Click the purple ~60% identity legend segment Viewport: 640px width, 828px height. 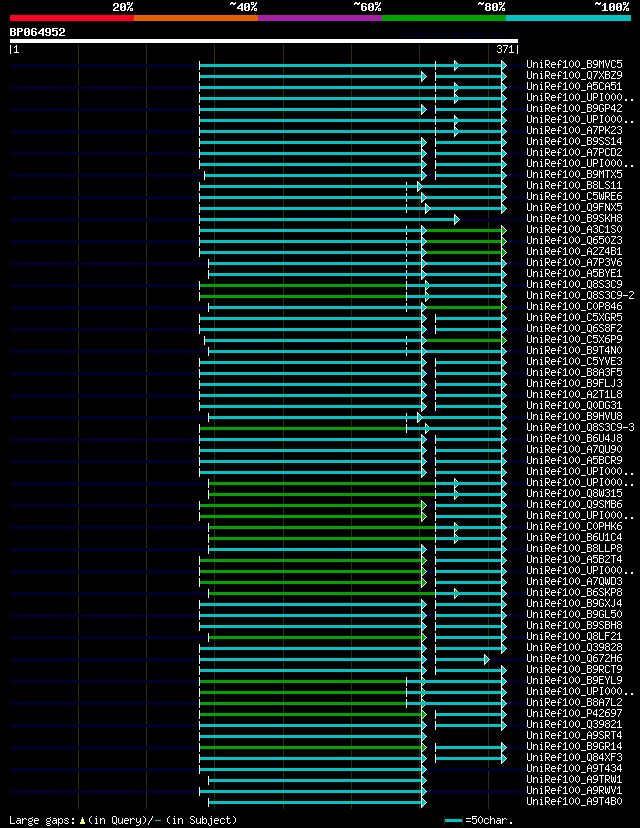coord(320,18)
